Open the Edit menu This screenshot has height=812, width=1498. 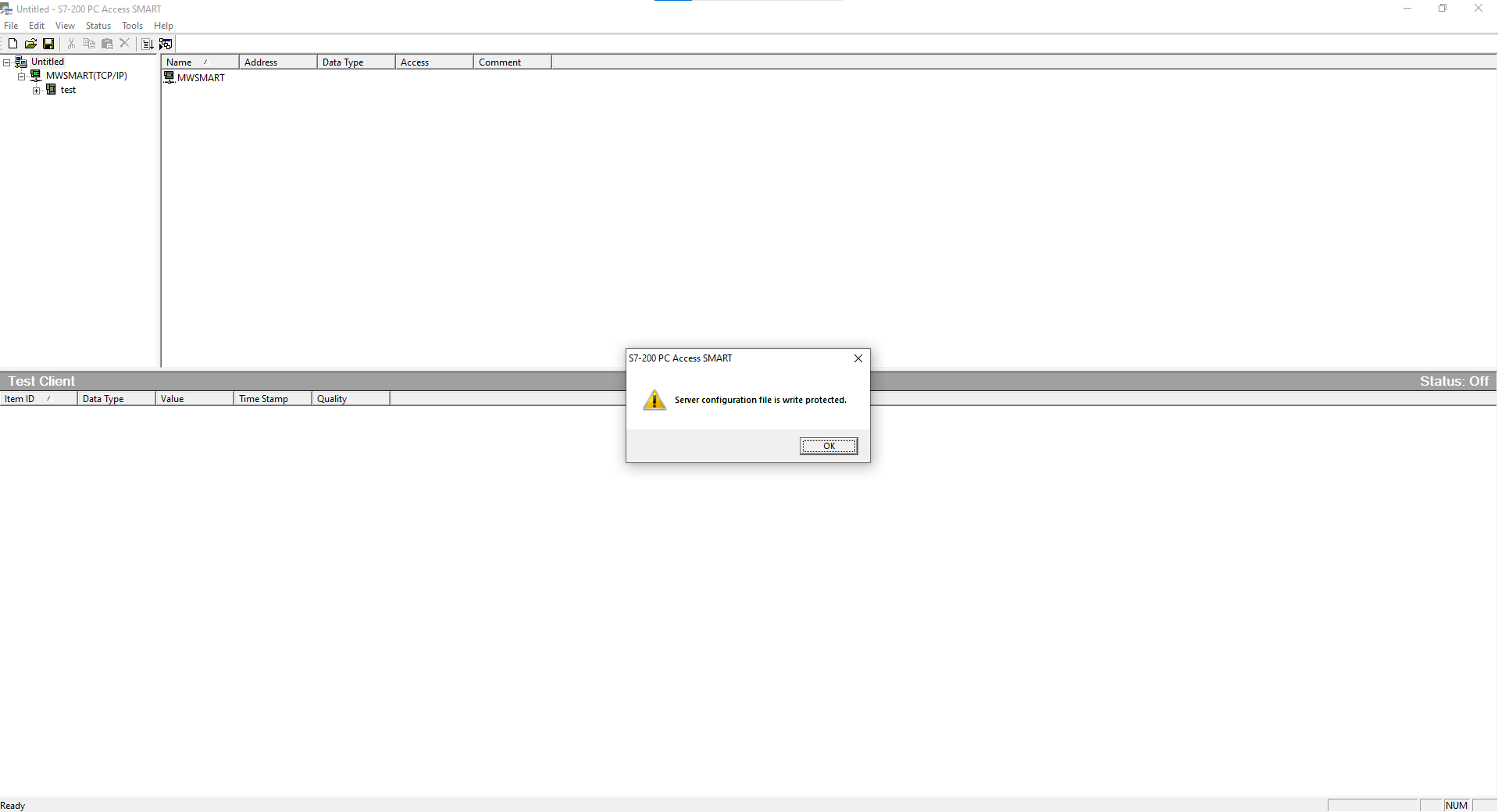click(37, 26)
